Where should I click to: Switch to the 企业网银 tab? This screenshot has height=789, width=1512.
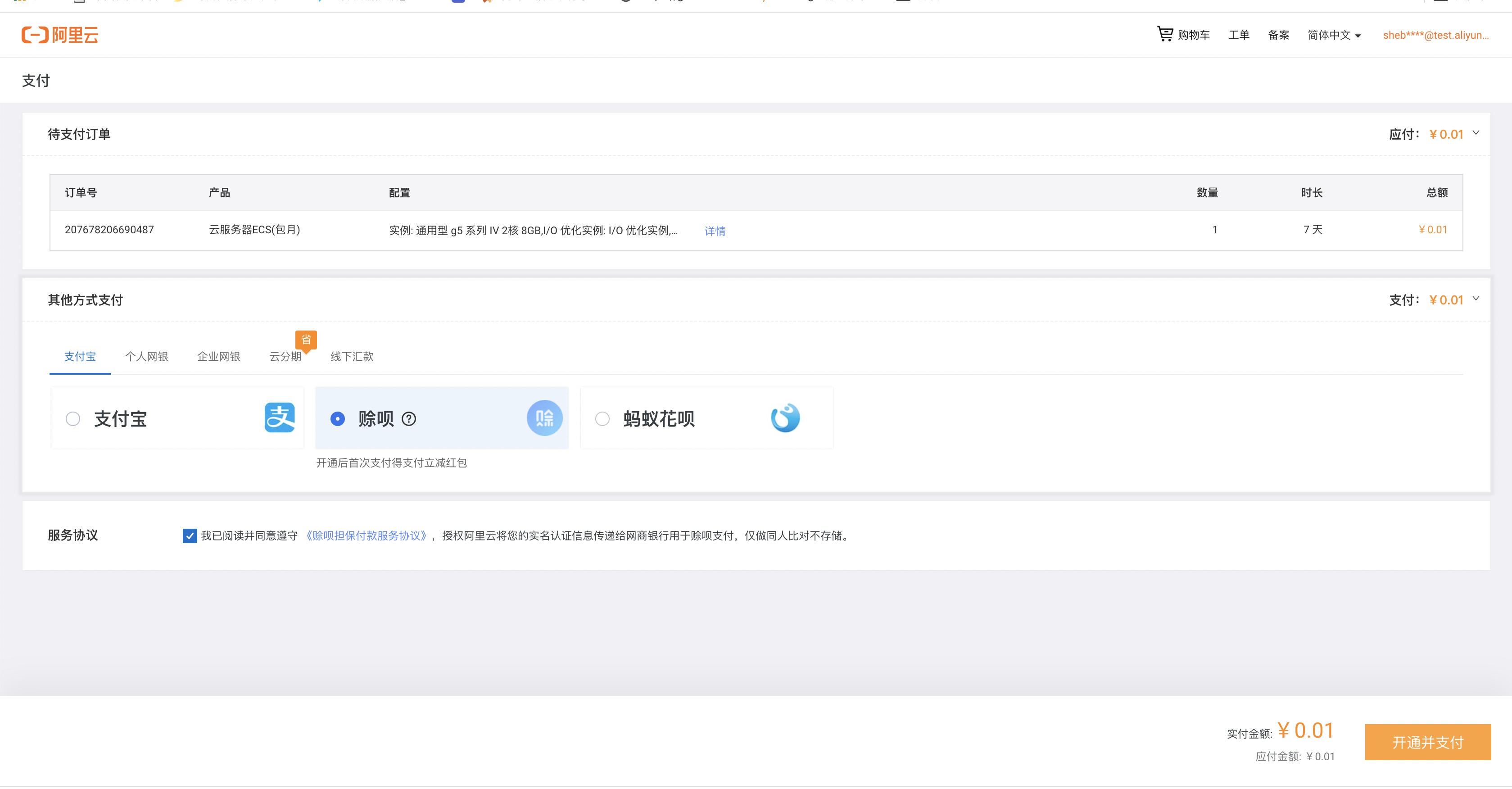(219, 356)
